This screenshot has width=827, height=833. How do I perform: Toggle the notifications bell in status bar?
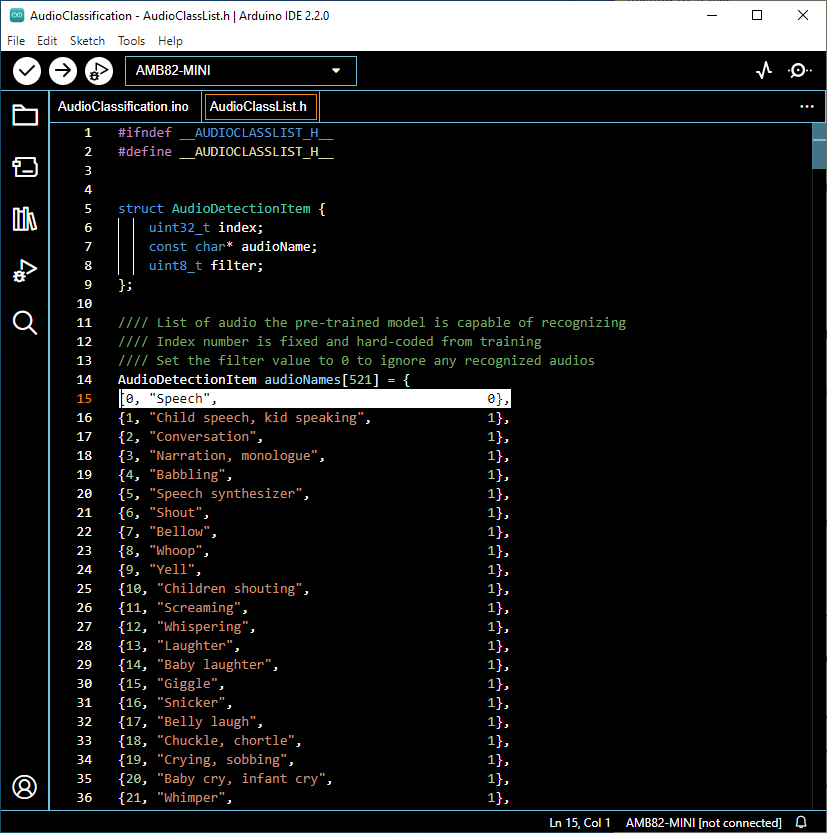(801, 822)
